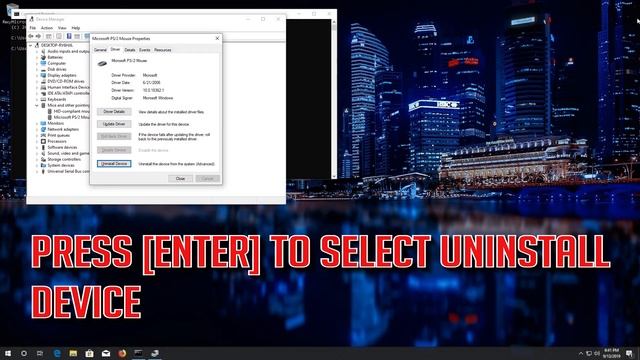The height and width of the screenshot is (360, 640).
Task: Launch Firefox from the taskbar
Action: (x=122, y=353)
